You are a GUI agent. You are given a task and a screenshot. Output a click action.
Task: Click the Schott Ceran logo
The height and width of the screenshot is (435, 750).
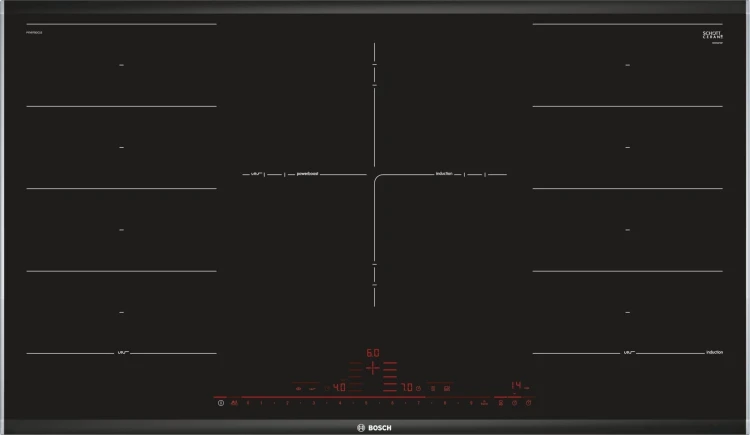coord(713,35)
